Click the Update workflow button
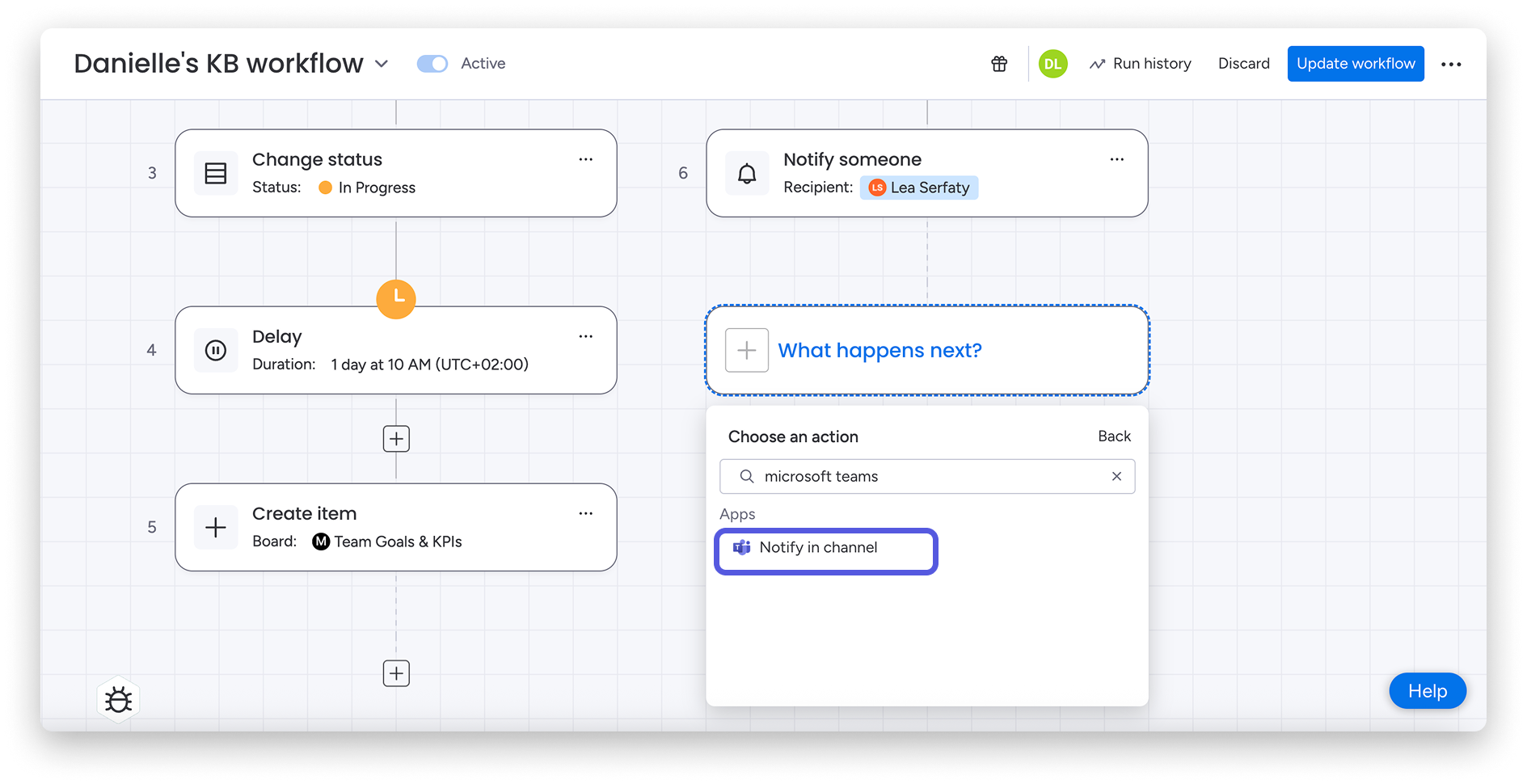Image resolution: width=1527 pixels, height=784 pixels. (x=1356, y=64)
